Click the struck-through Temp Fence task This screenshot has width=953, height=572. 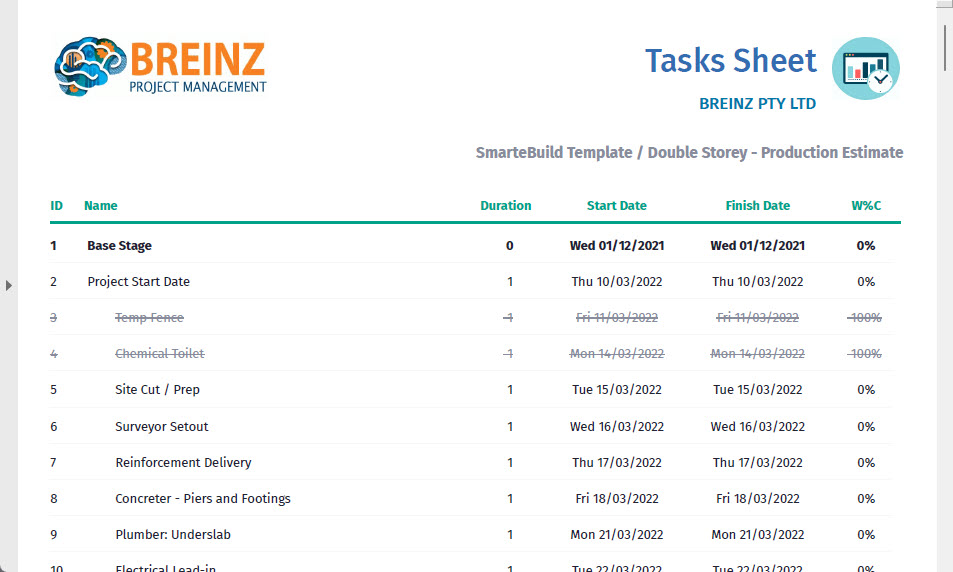(x=149, y=318)
